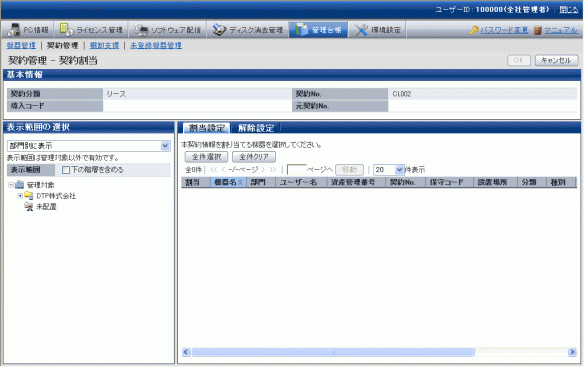This screenshot has height=367, width=584.
Task: Click the 未配置 person icon
Action: click(29, 207)
